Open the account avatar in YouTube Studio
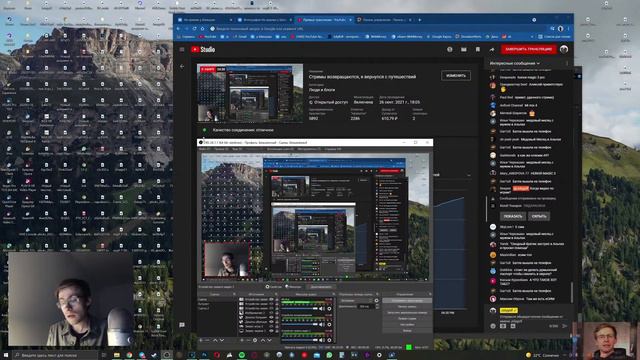Screen dimensions: 640x360 pos(564,49)
